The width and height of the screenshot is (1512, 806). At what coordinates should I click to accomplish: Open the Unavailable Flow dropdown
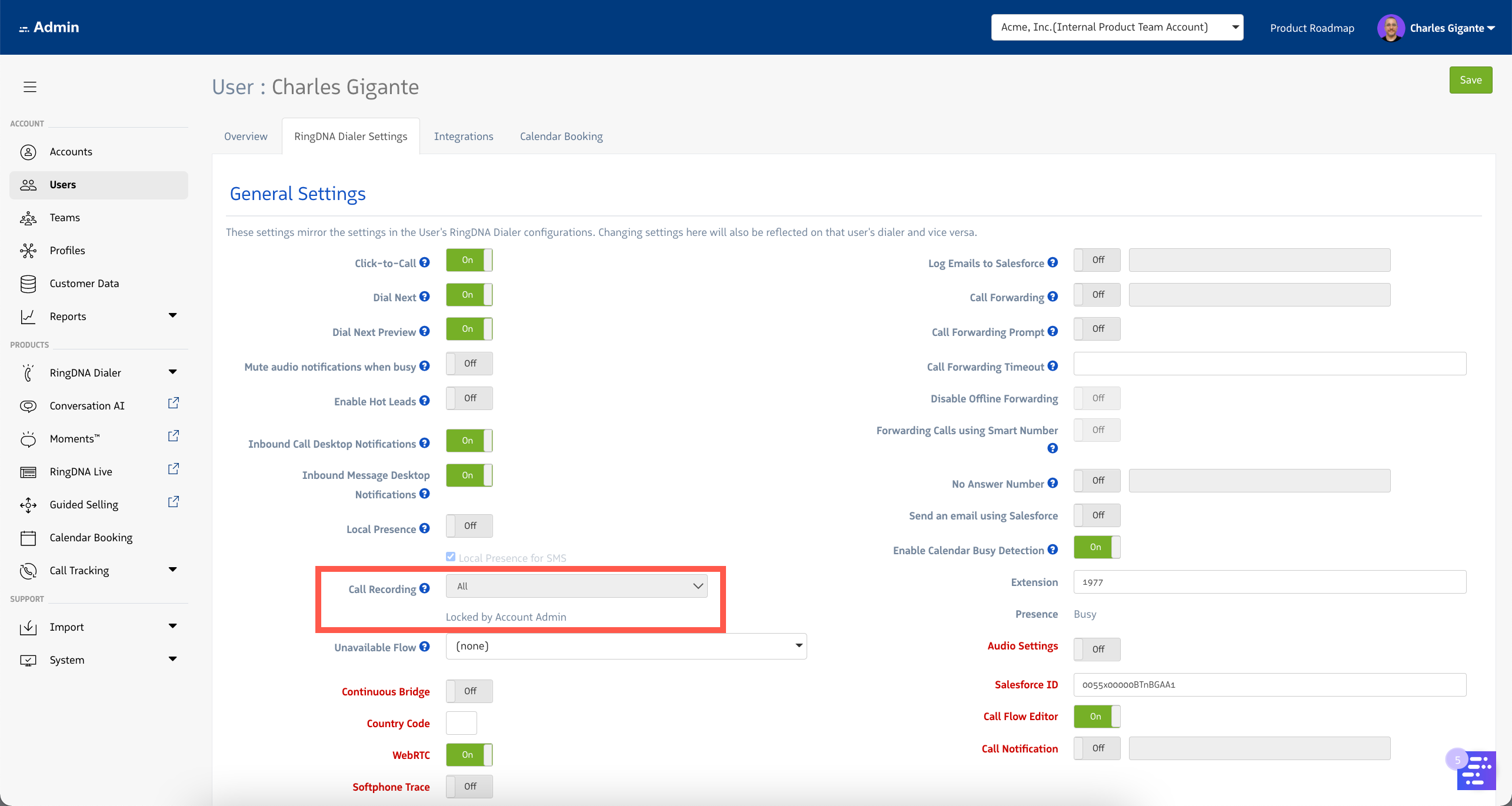click(625, 645)
